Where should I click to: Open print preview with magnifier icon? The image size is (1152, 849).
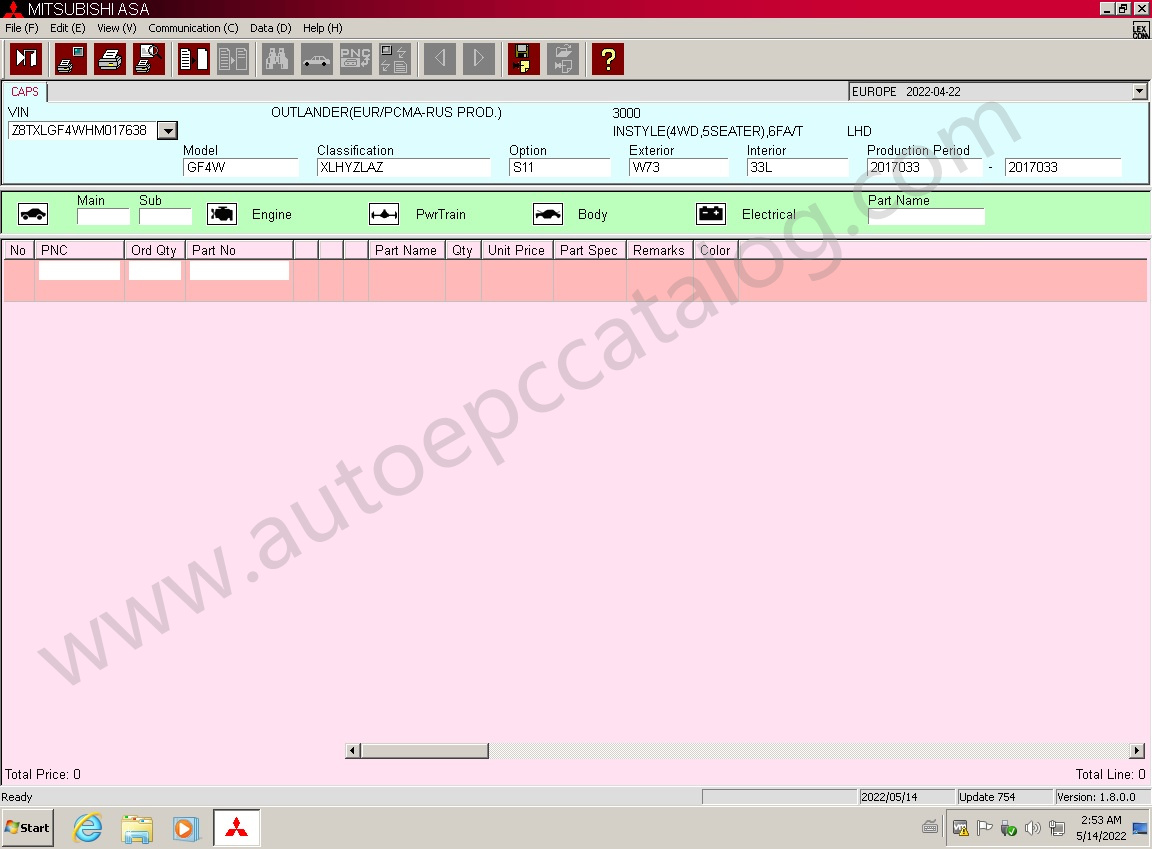[149, 59]
